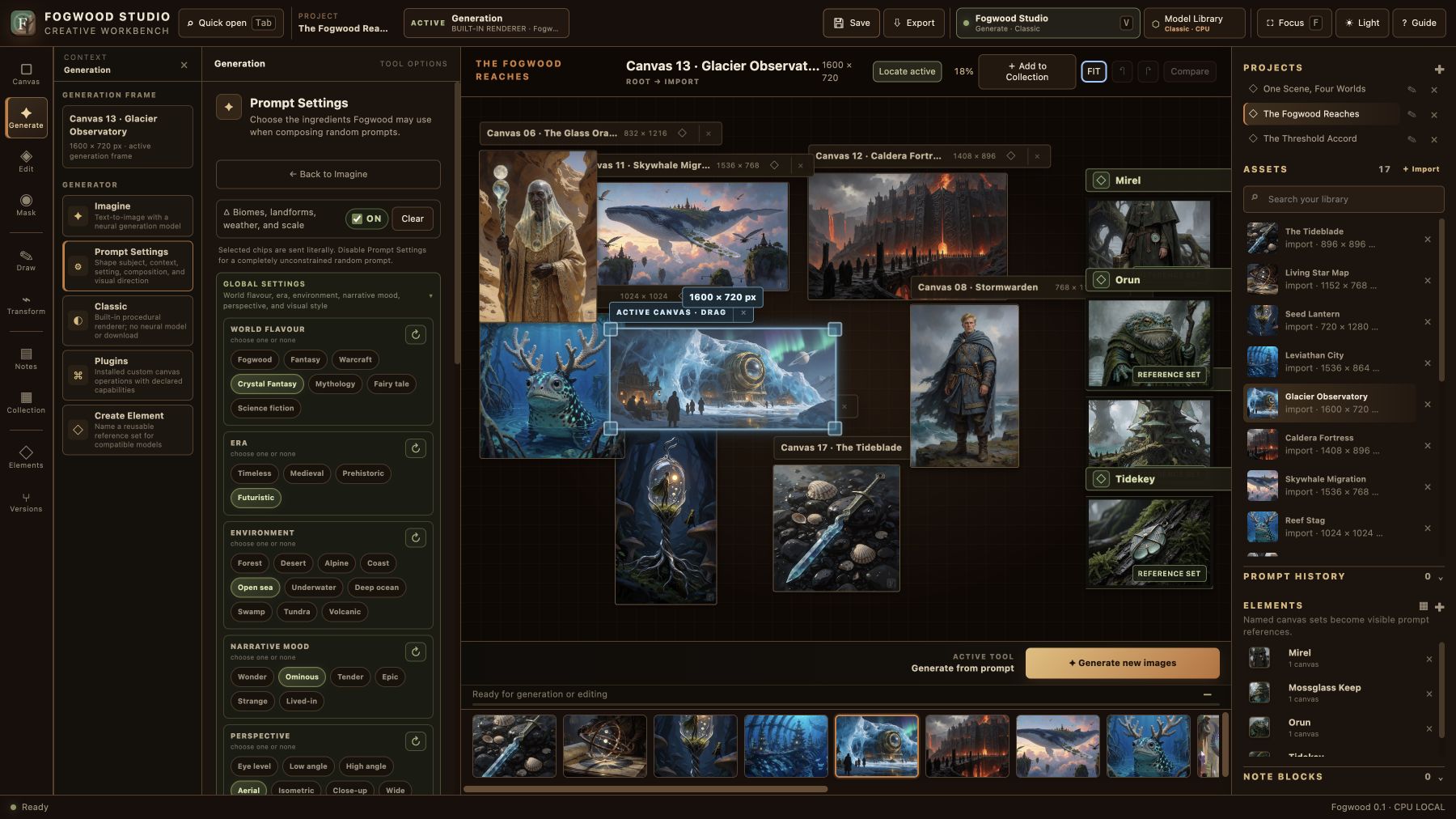Open the Transform tool
The image size is (1456, 819).
(26, 303)
